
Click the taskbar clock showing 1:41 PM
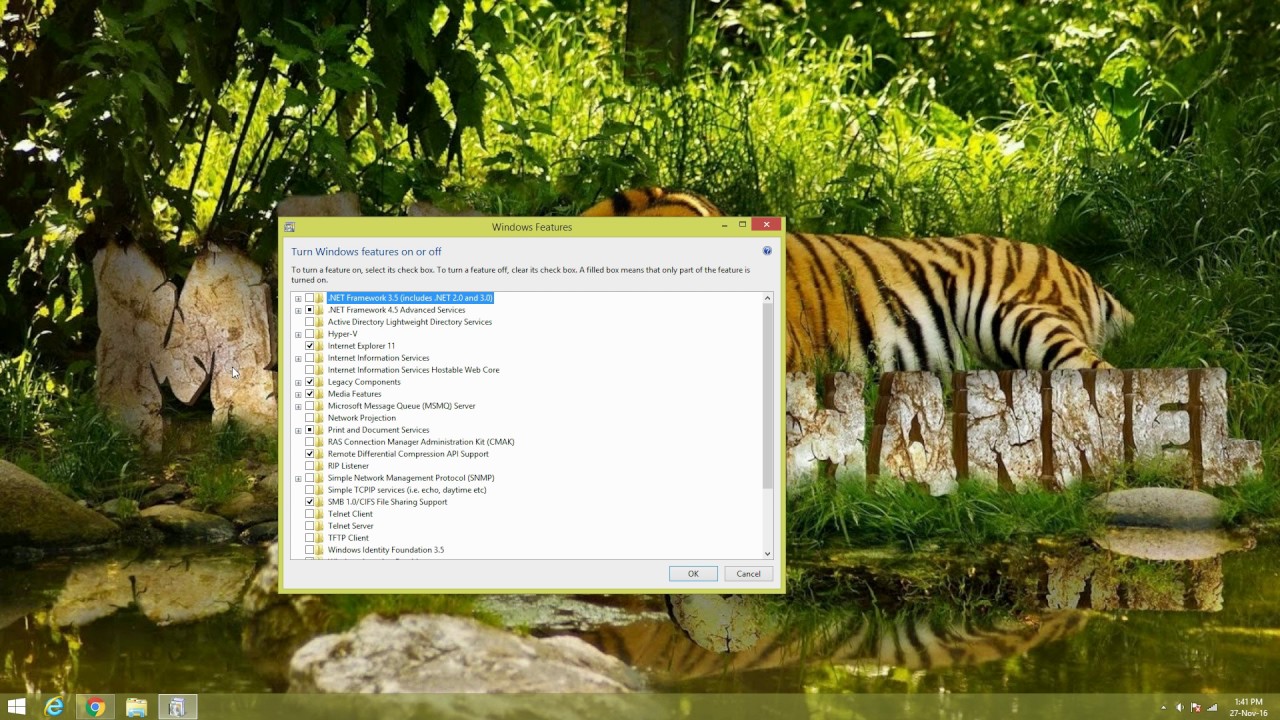coord(1248,707)
